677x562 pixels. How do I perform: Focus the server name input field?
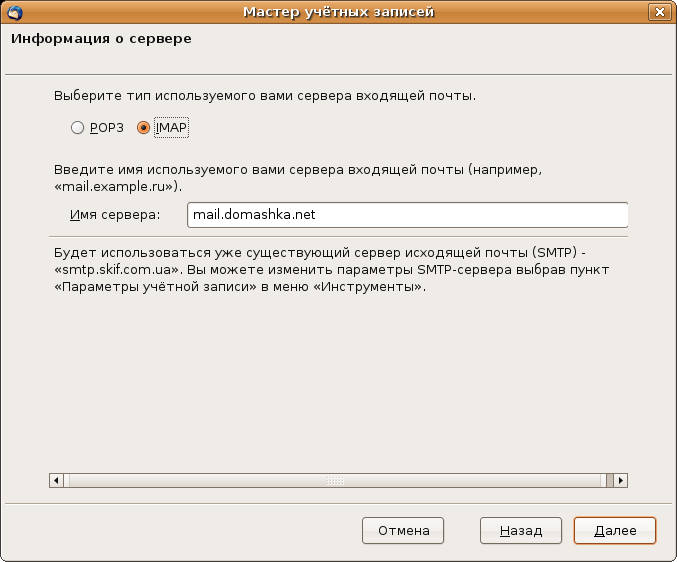coord(406,215)
